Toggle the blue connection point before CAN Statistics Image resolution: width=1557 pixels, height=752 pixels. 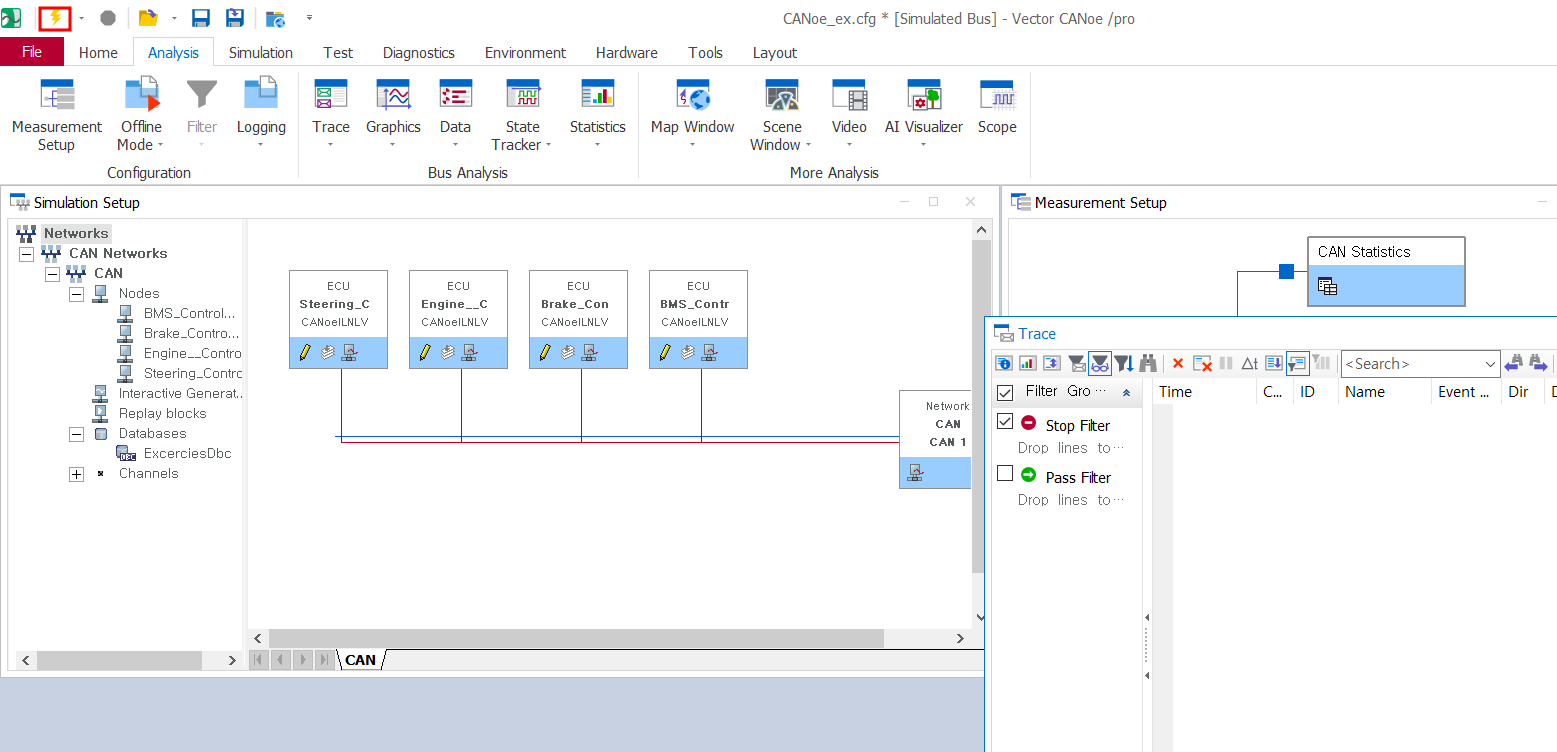pyautogui.click(x=1286, y=271)
